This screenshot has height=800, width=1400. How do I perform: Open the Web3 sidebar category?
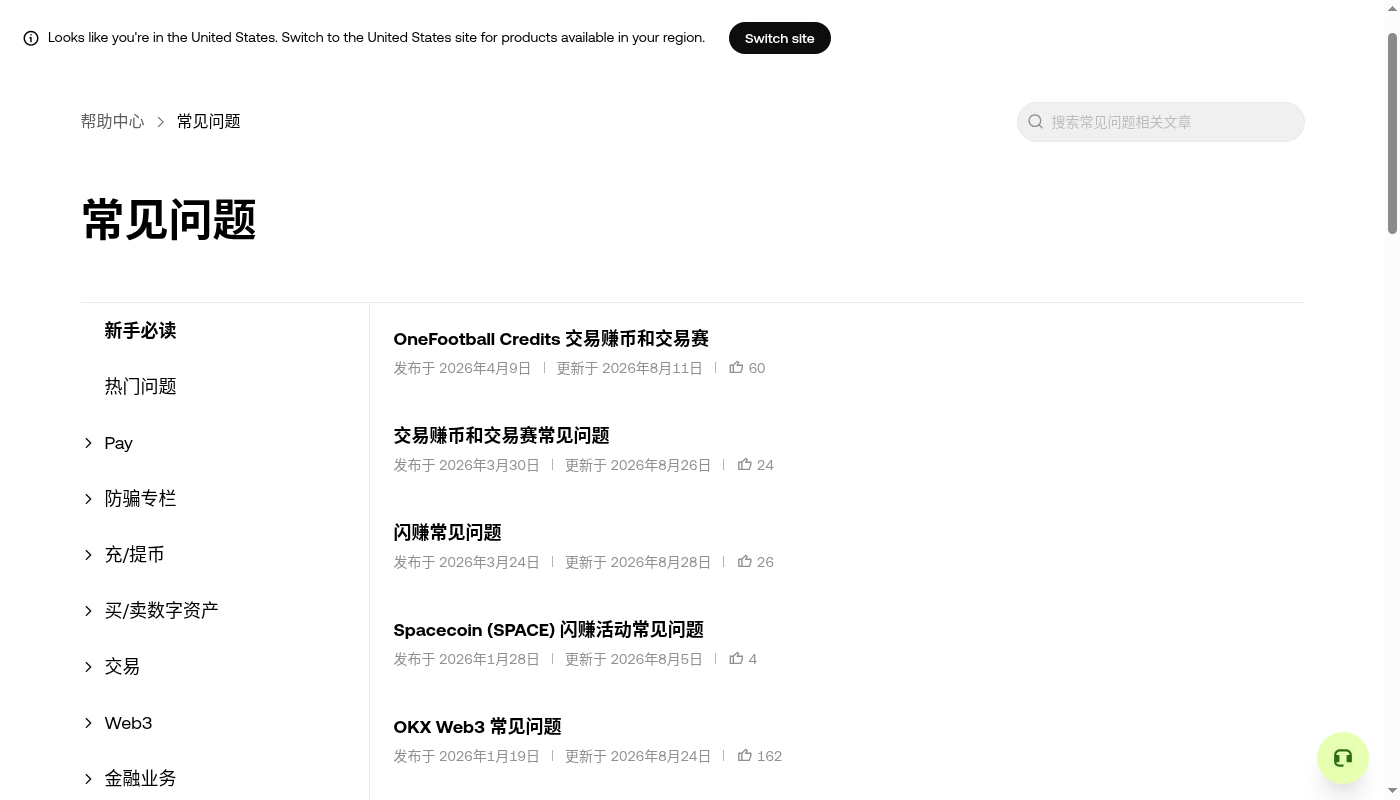tap(129, 722)
